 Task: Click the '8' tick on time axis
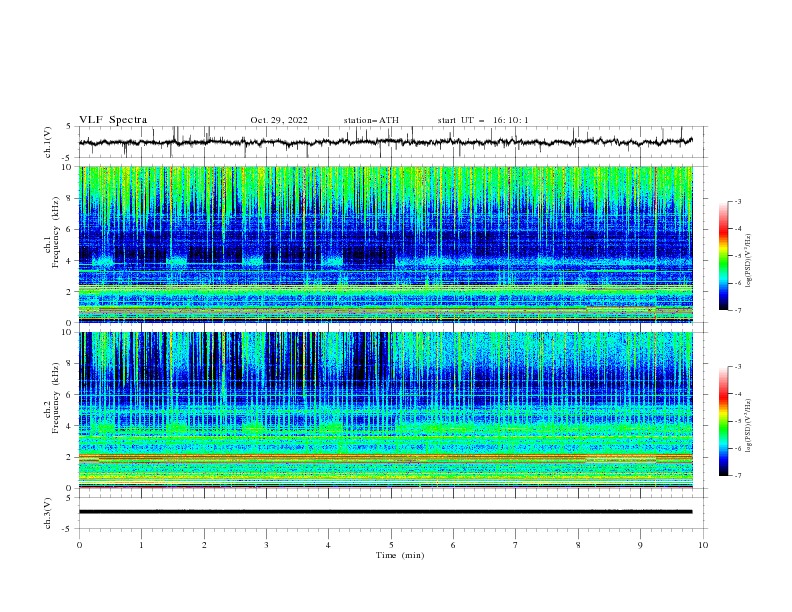pos(578,545)
